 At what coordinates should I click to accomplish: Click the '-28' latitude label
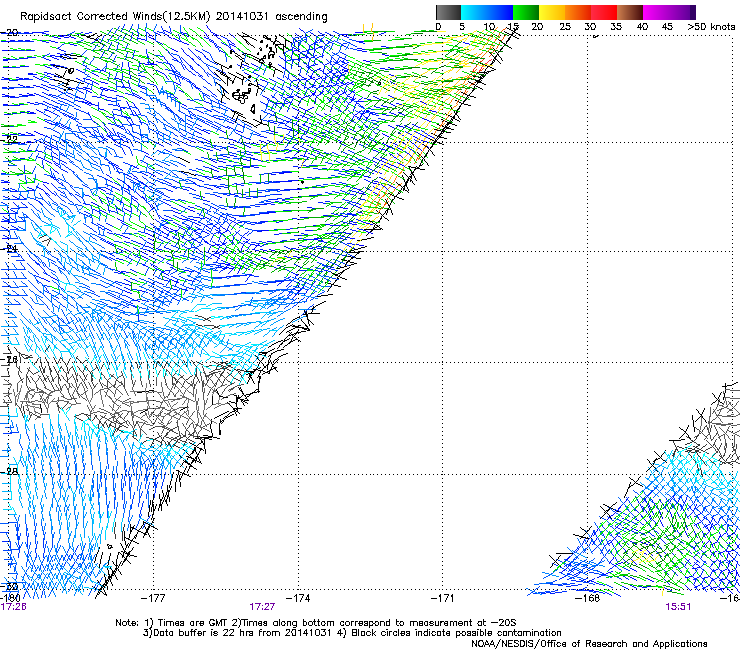pos(9,471)
